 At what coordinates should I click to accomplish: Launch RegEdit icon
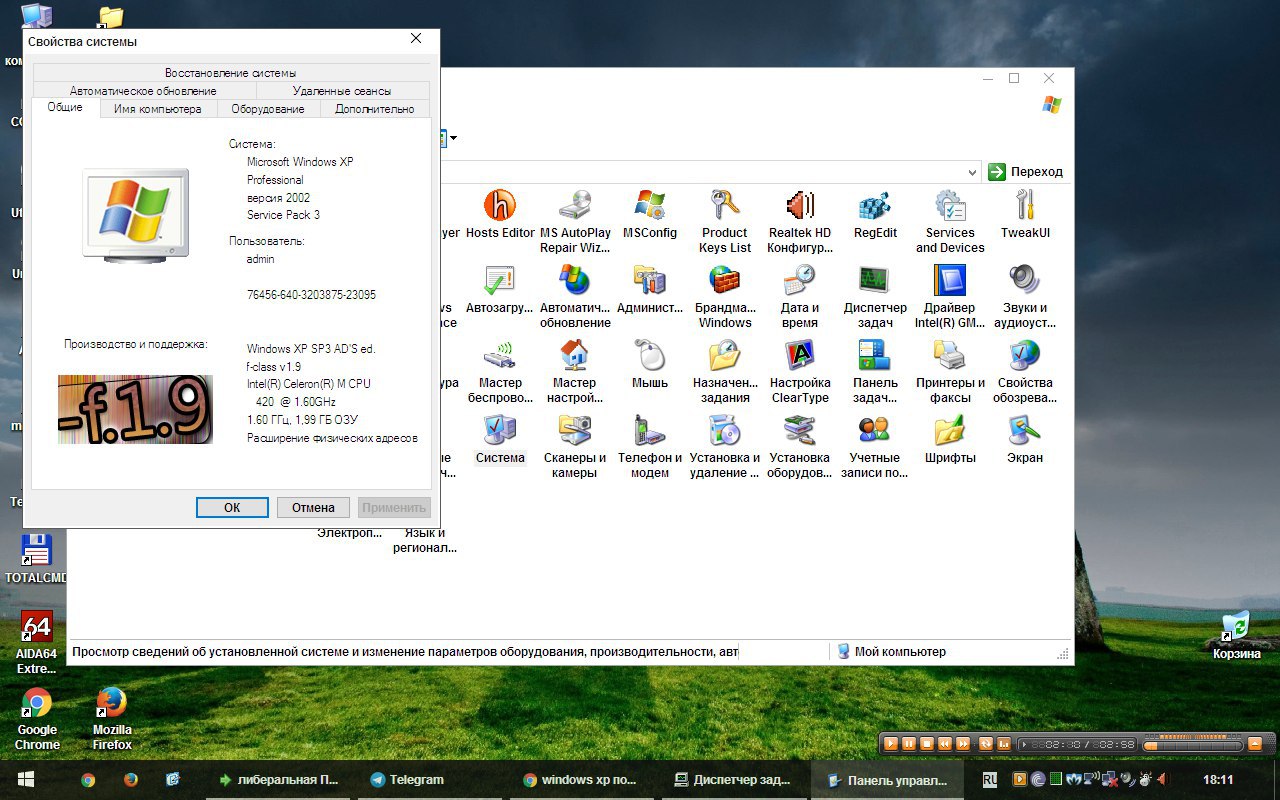click(x=875, y=214)
